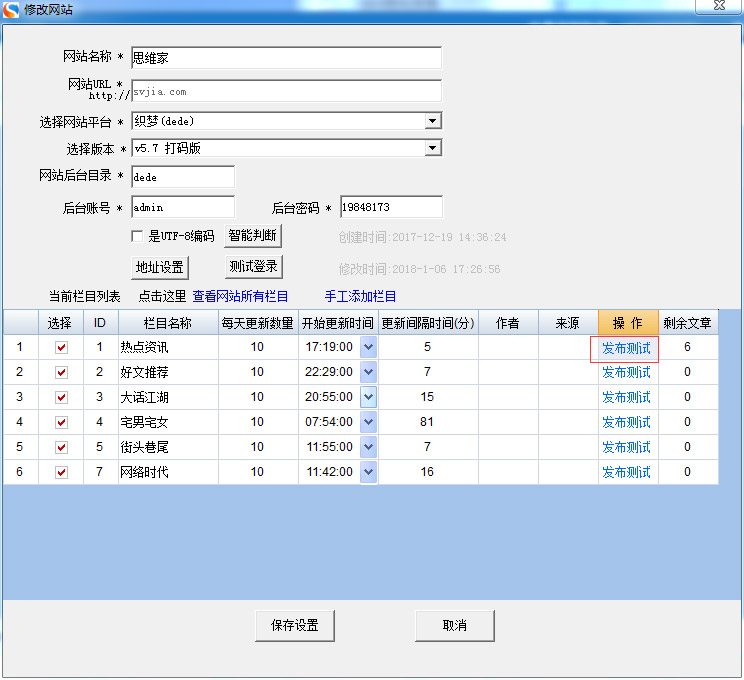The image size is (744, 680).
Task: Focus the 后台账号 input field
Action: (183, 207)
